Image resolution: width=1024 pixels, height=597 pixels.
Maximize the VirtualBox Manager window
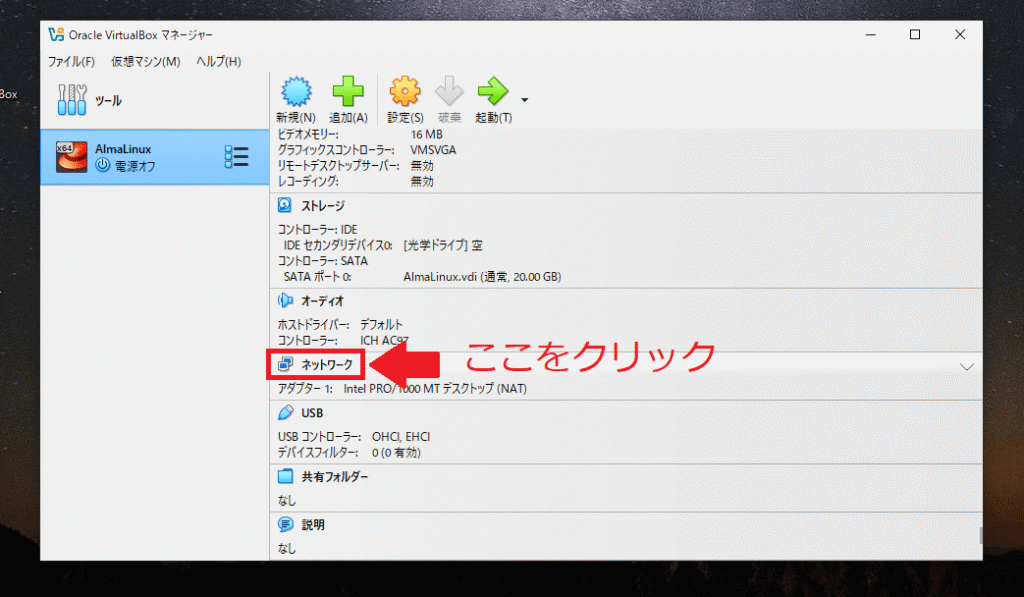[915, 35]
